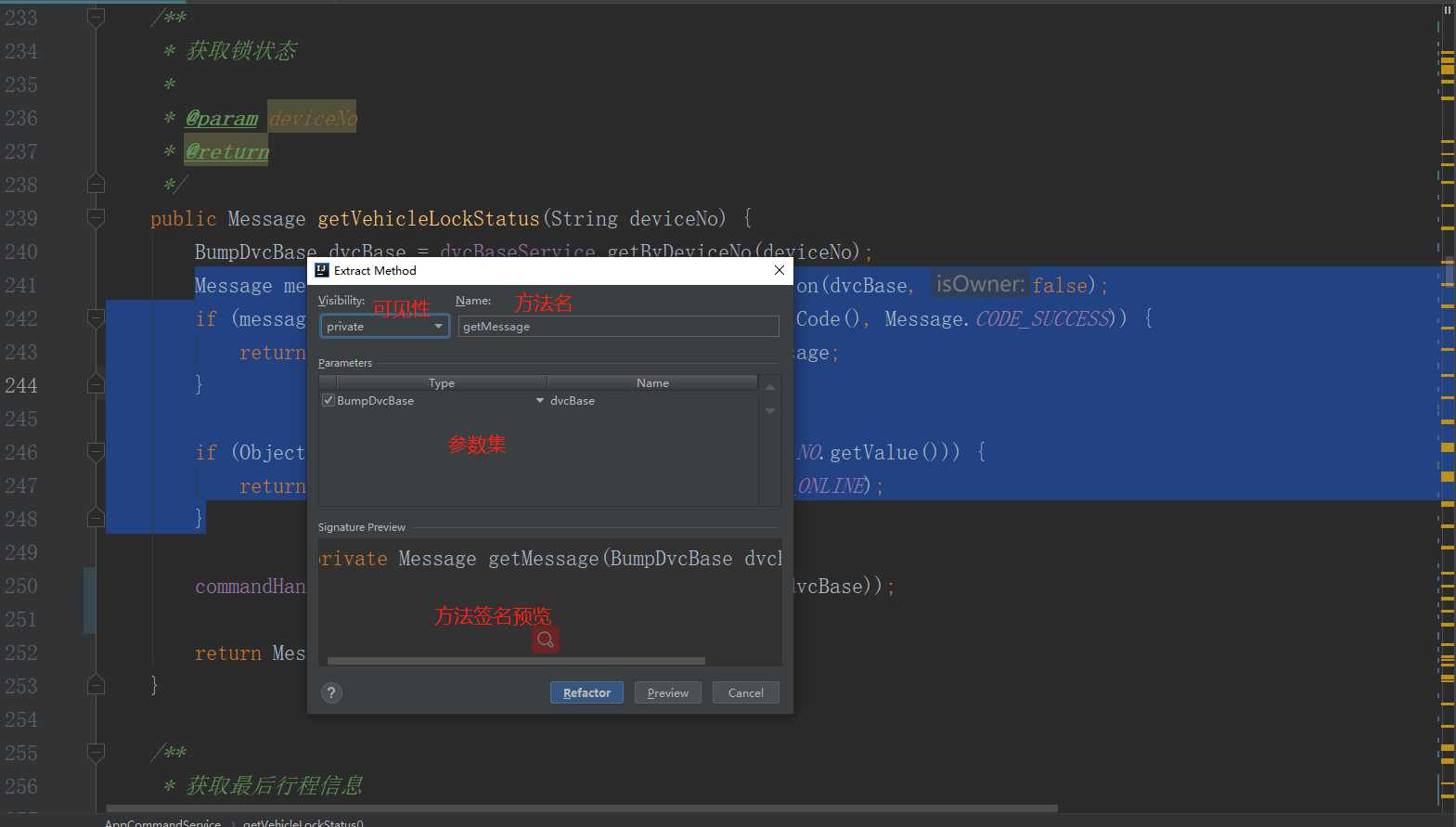Collapse the if block fold at line 246
Image resolution: width=1456 pixels, height=827 pixels.
(x=96, y=452)
